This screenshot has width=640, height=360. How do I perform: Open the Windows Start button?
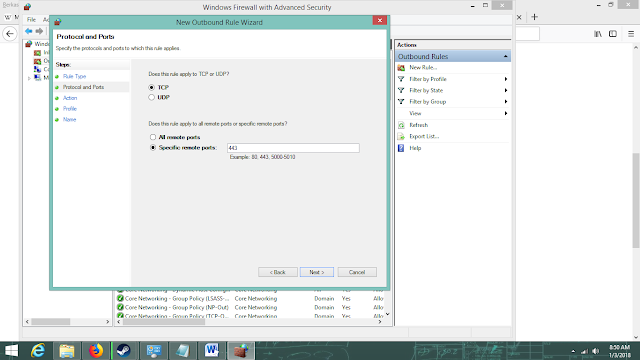point(11,351)
